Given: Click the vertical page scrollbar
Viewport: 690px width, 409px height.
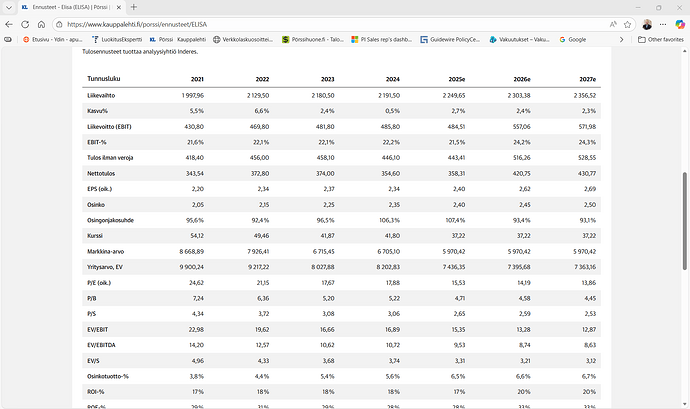Looking at the screenshot, I should pyautogui.click(x=686, y=200).
